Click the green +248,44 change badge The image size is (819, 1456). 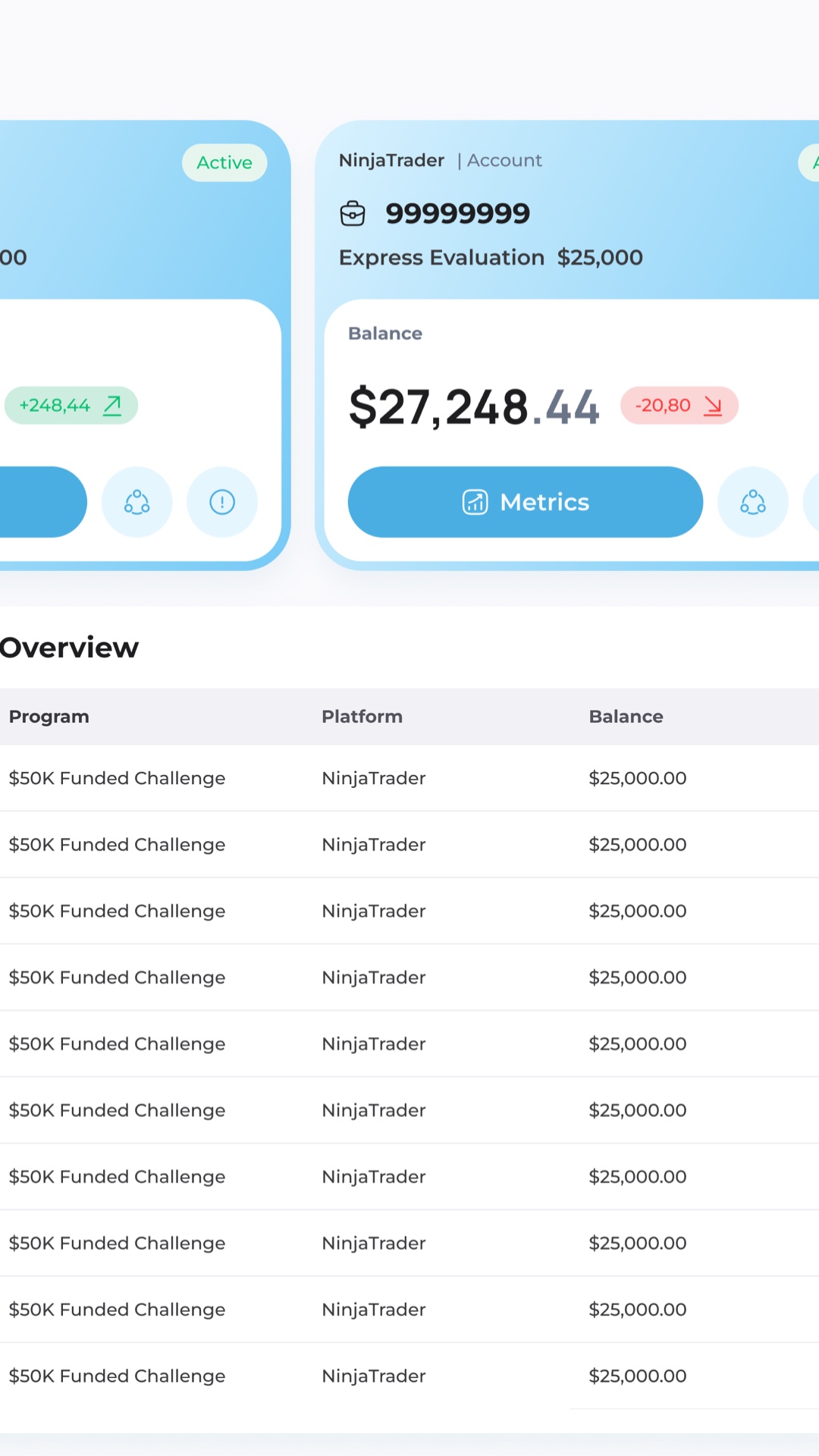pyautogui.click(x=71, y=406)
